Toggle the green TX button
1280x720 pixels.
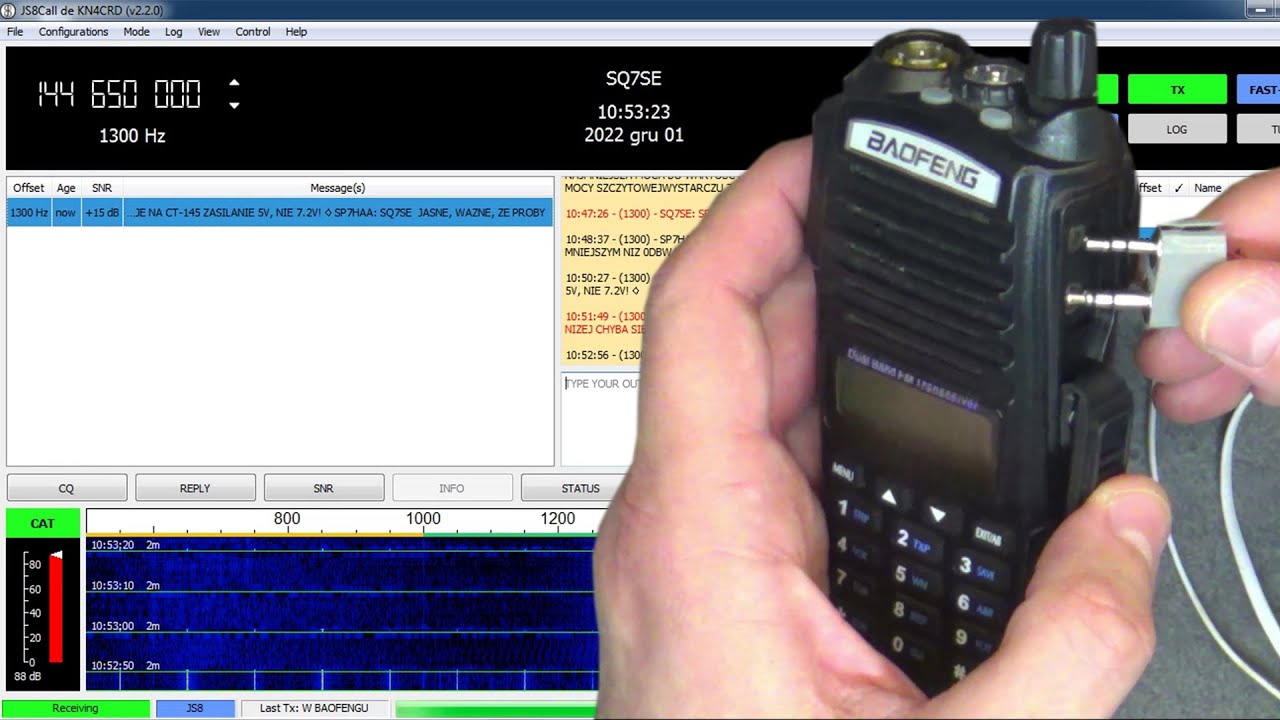(1177, 90)
